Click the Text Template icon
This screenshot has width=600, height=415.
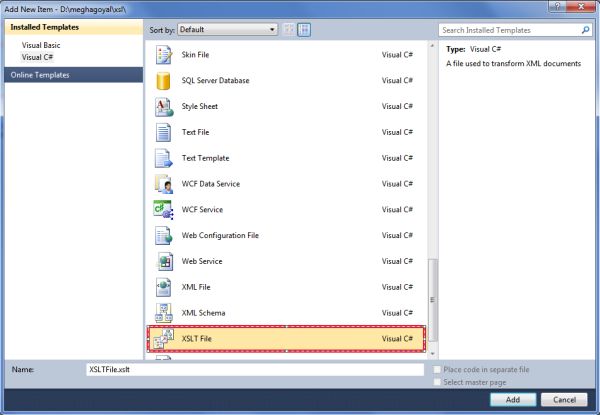(163, 158)
